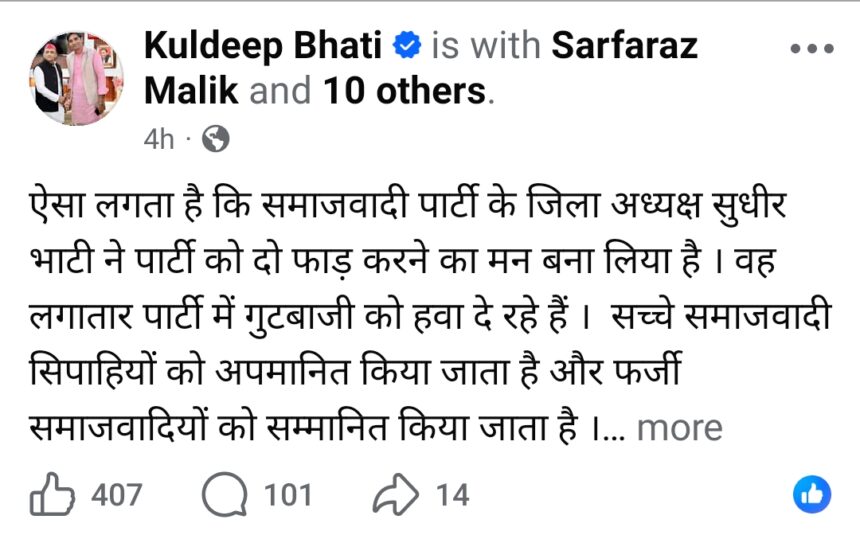Click the blue Like reaction badge
This screenshot has height=539, width=860.
coord(811,494)
